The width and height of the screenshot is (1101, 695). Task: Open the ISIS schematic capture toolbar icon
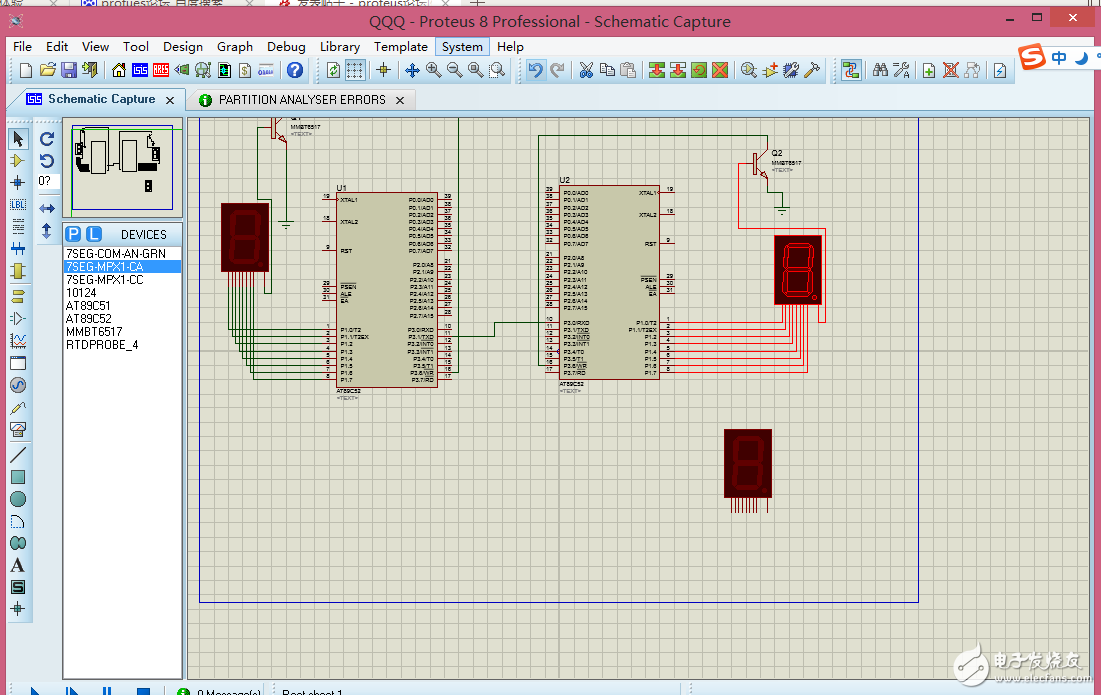point(140,70)
